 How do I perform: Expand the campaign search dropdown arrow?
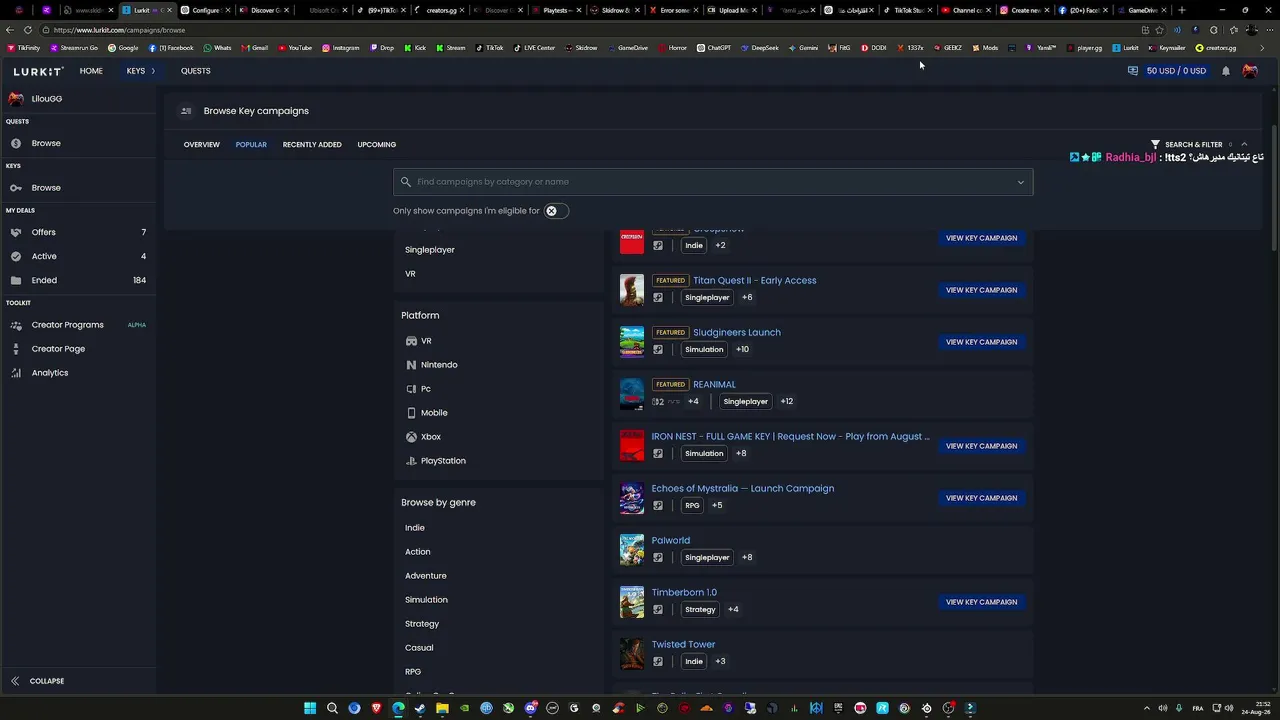tap(1021, 182)
